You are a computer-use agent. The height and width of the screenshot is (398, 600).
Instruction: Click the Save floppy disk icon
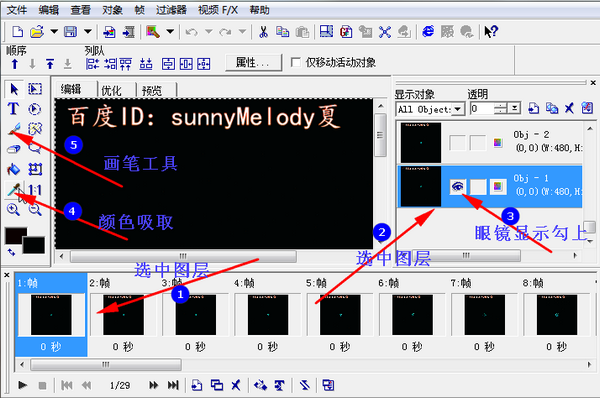(x=70, y=31)
